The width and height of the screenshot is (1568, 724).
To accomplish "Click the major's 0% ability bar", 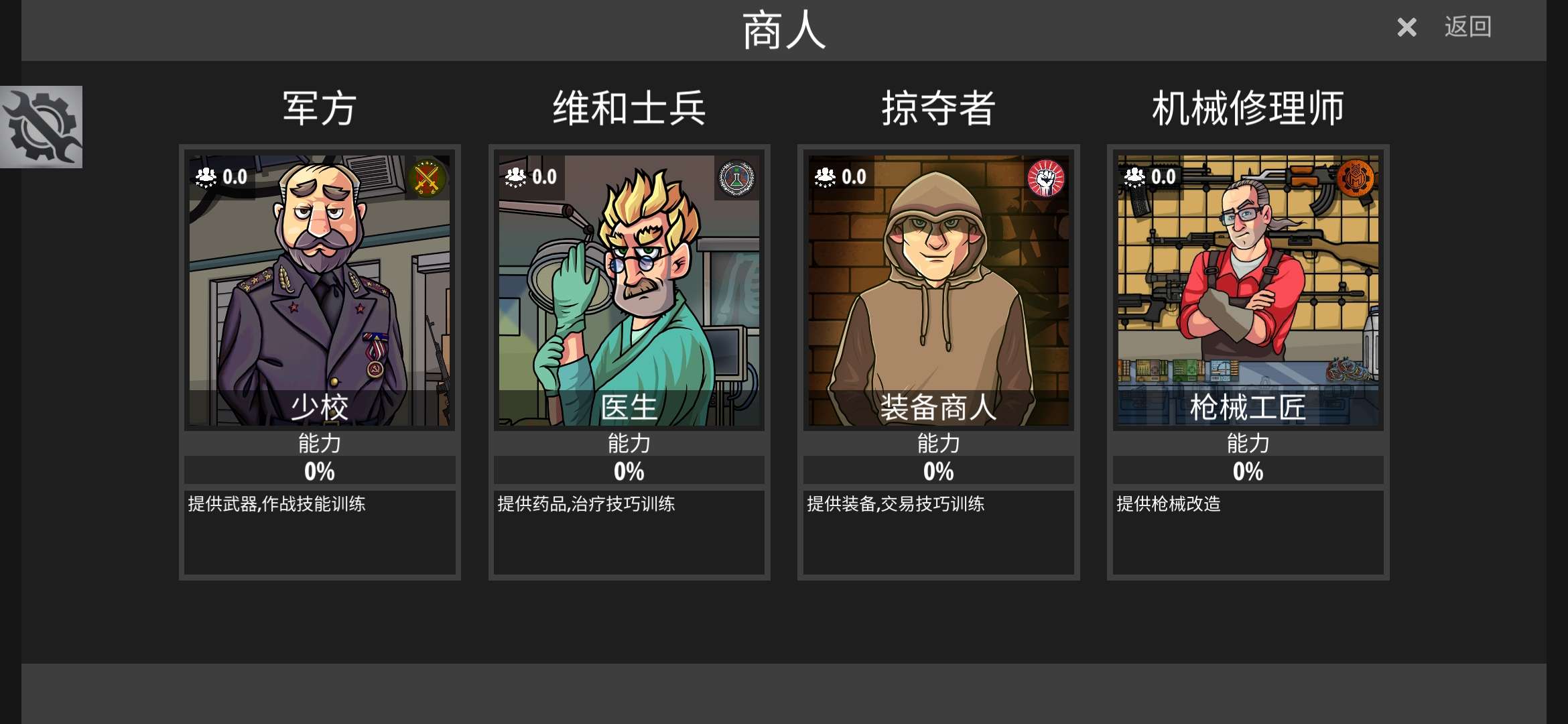I will 320,471.
